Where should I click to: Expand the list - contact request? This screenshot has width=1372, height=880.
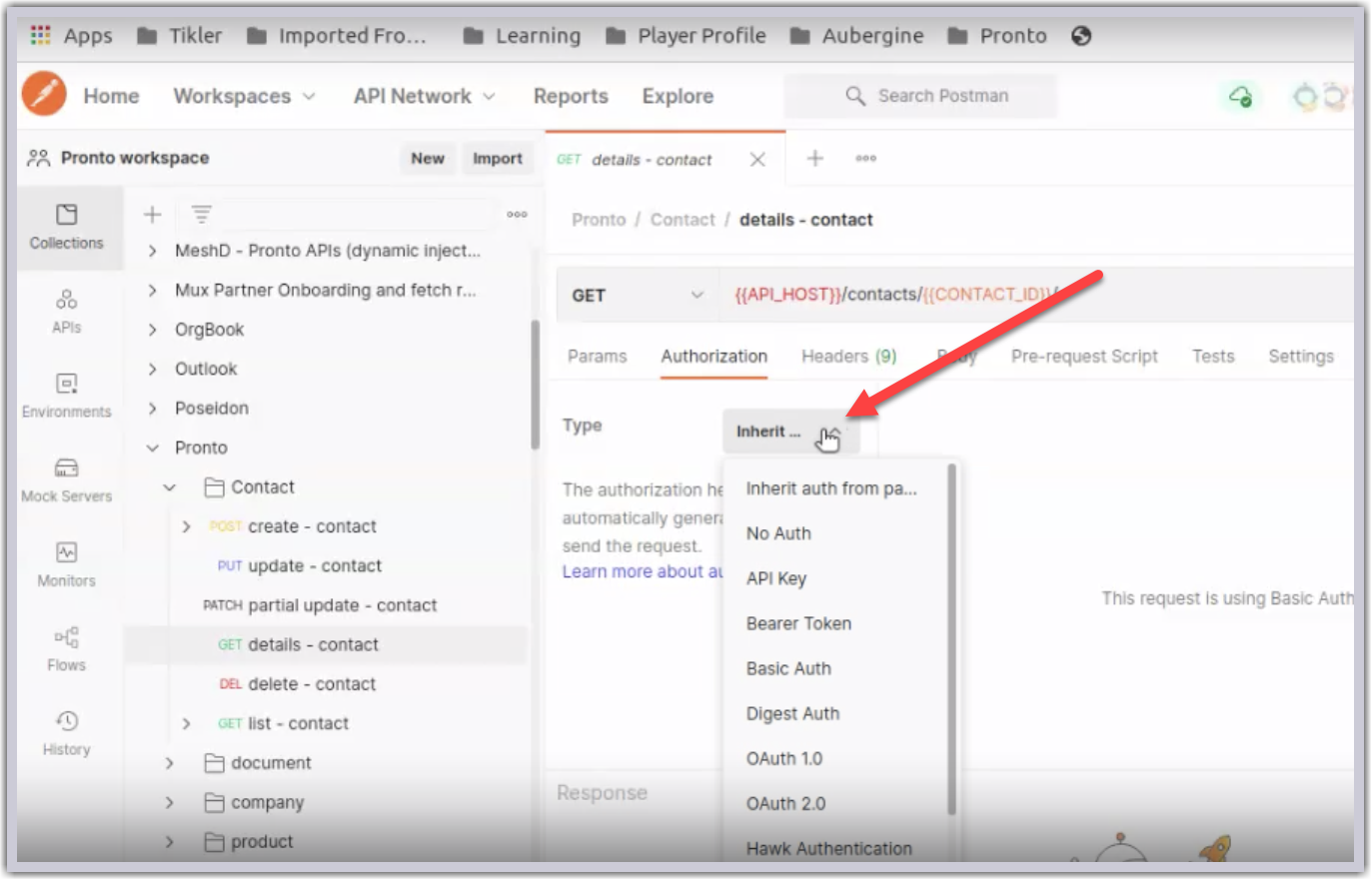[187, 723]
